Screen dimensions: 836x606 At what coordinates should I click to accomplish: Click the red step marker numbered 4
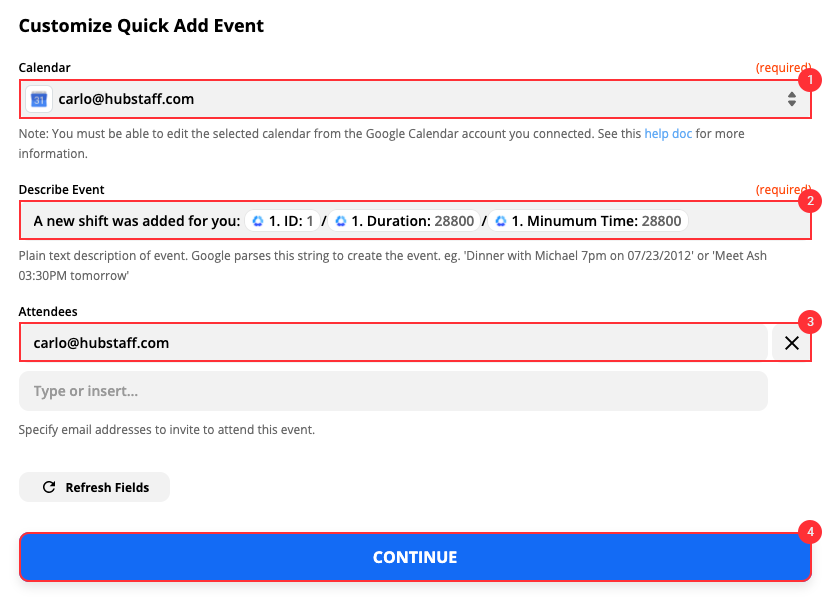811,532
